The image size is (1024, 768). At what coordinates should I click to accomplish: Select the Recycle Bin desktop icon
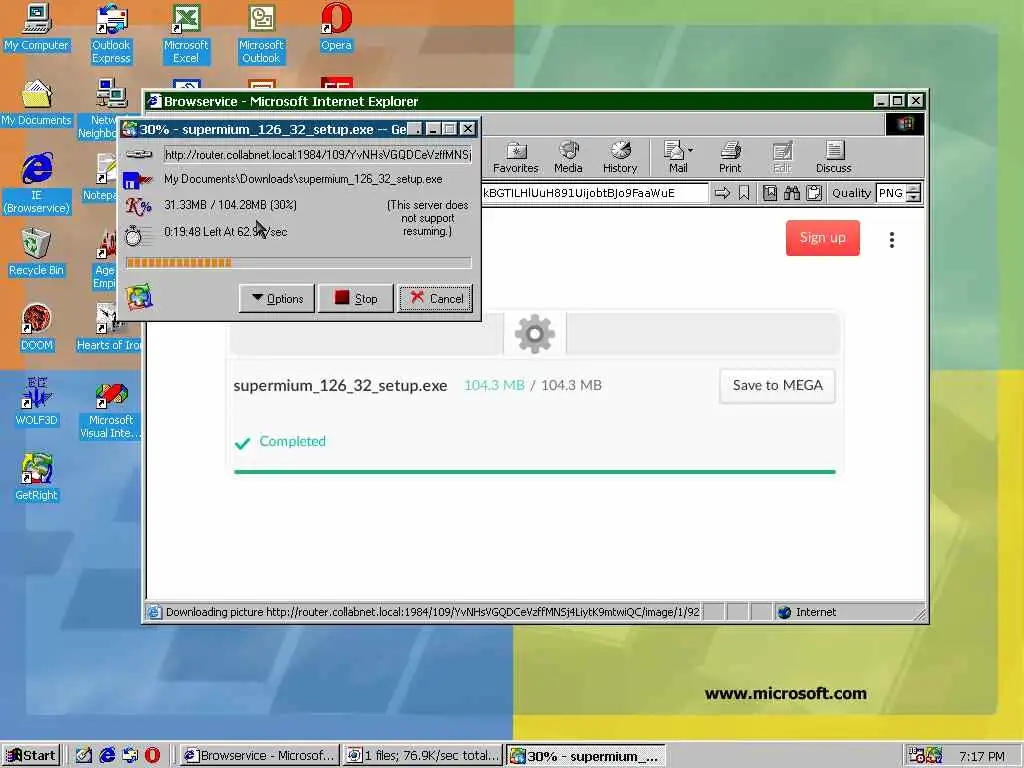pyautogui.click(x=36, y=253)
